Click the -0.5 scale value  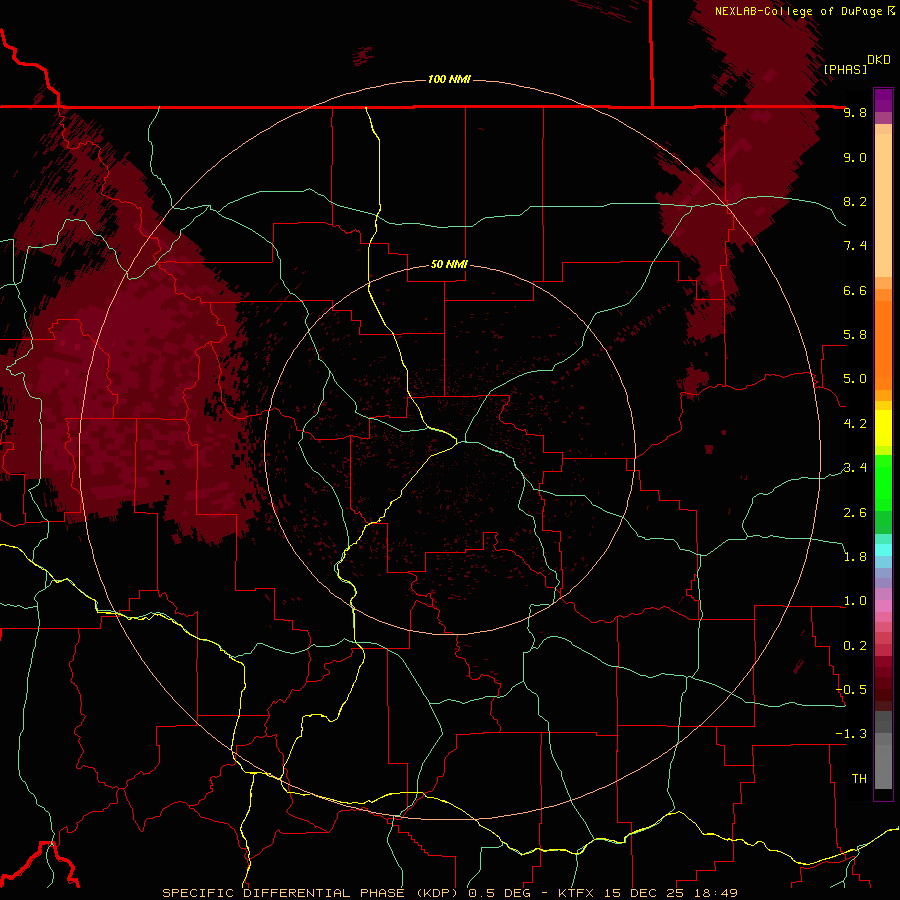pos(851,690)
